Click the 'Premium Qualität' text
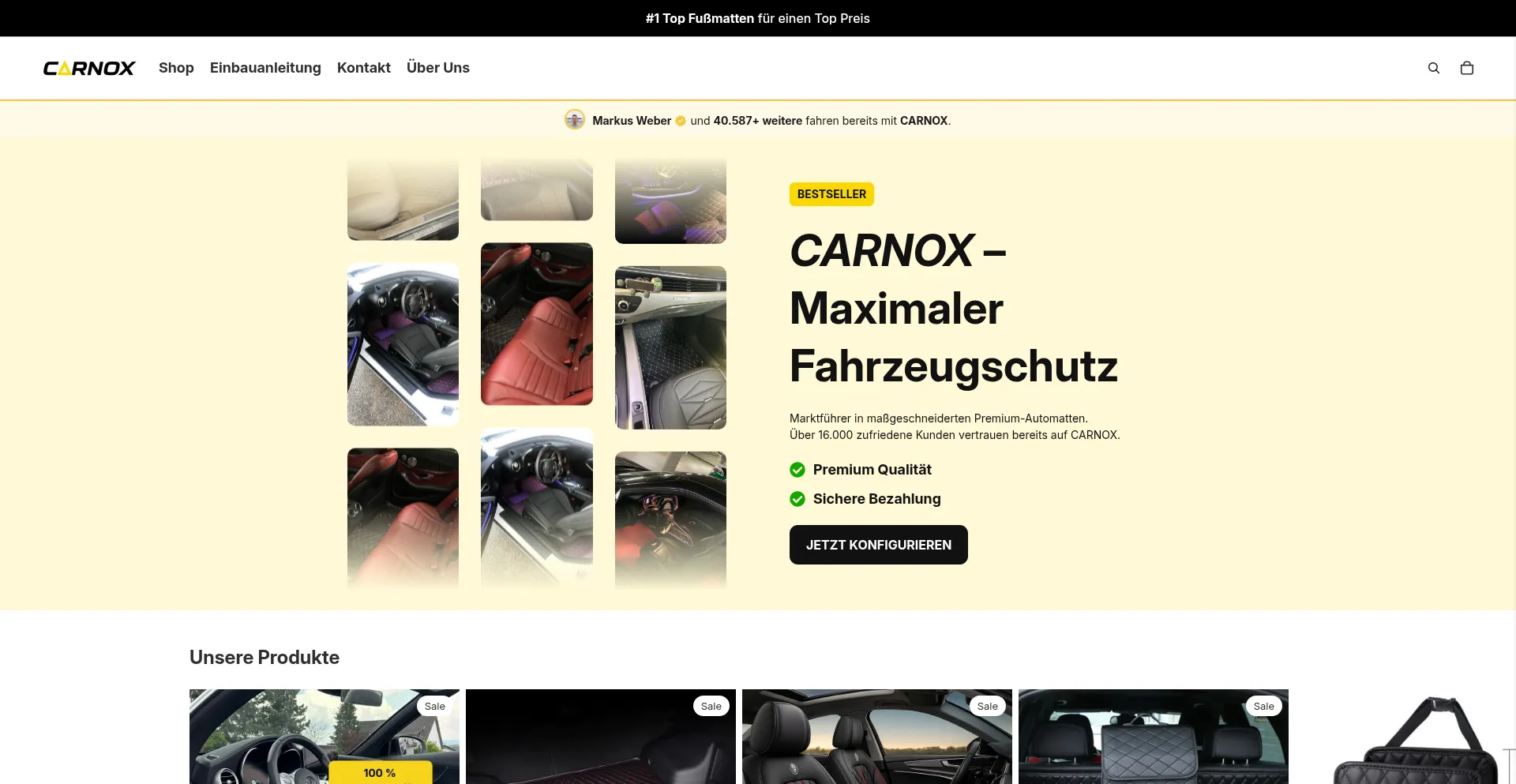 [x=872, y=470]
